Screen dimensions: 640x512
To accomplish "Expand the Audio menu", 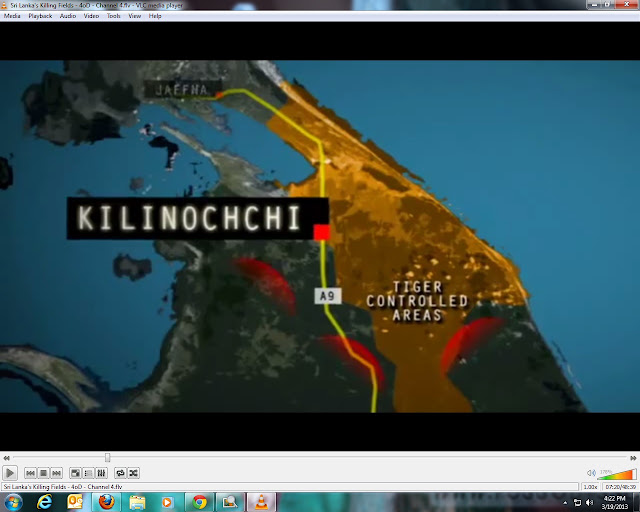I will click(x=68, y=16).
